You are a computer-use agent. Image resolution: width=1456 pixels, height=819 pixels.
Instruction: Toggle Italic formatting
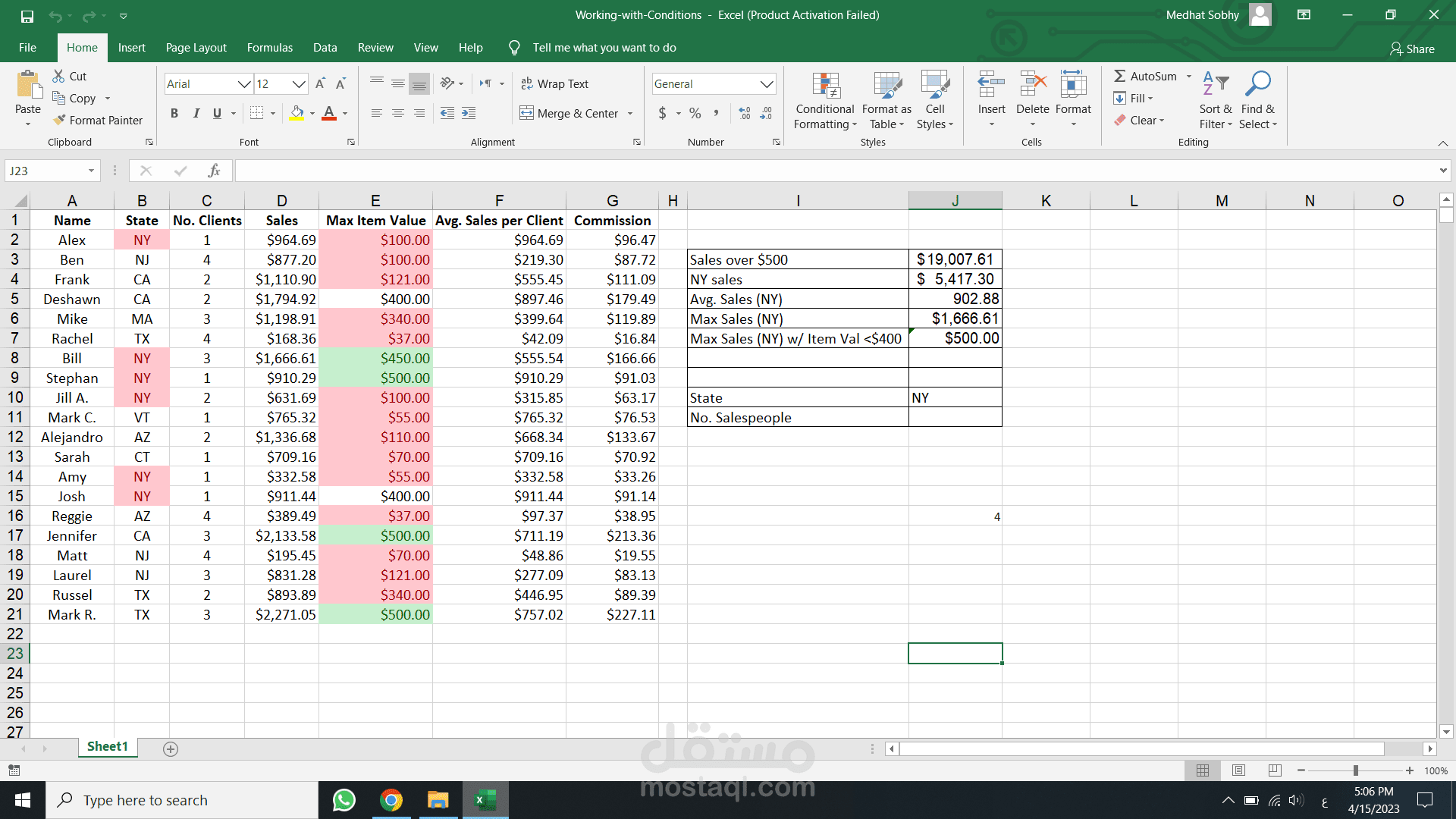(196, 113)
